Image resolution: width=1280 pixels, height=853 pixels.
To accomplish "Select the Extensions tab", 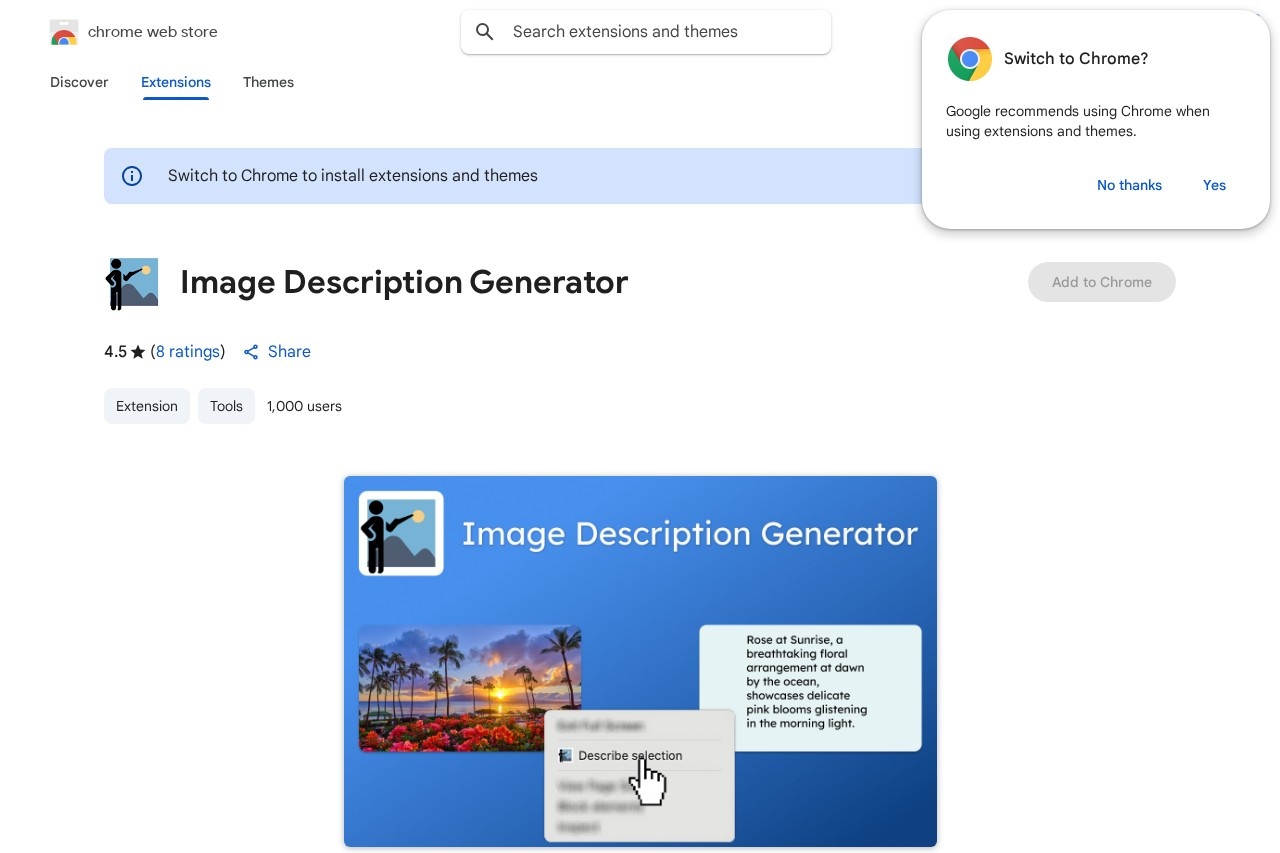I will pyautogui.click(x=176, y=82).
